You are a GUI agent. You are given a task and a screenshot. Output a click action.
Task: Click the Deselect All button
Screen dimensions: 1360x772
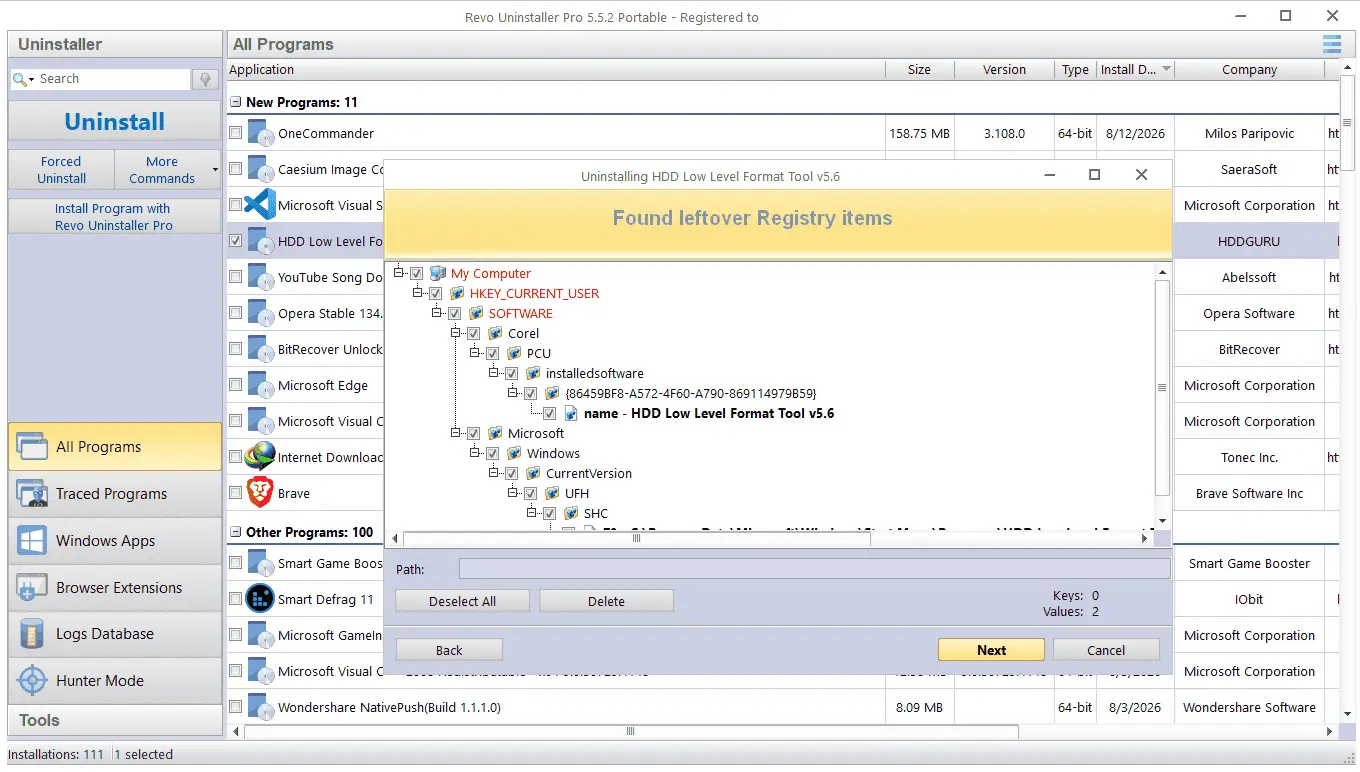(462, 601)
